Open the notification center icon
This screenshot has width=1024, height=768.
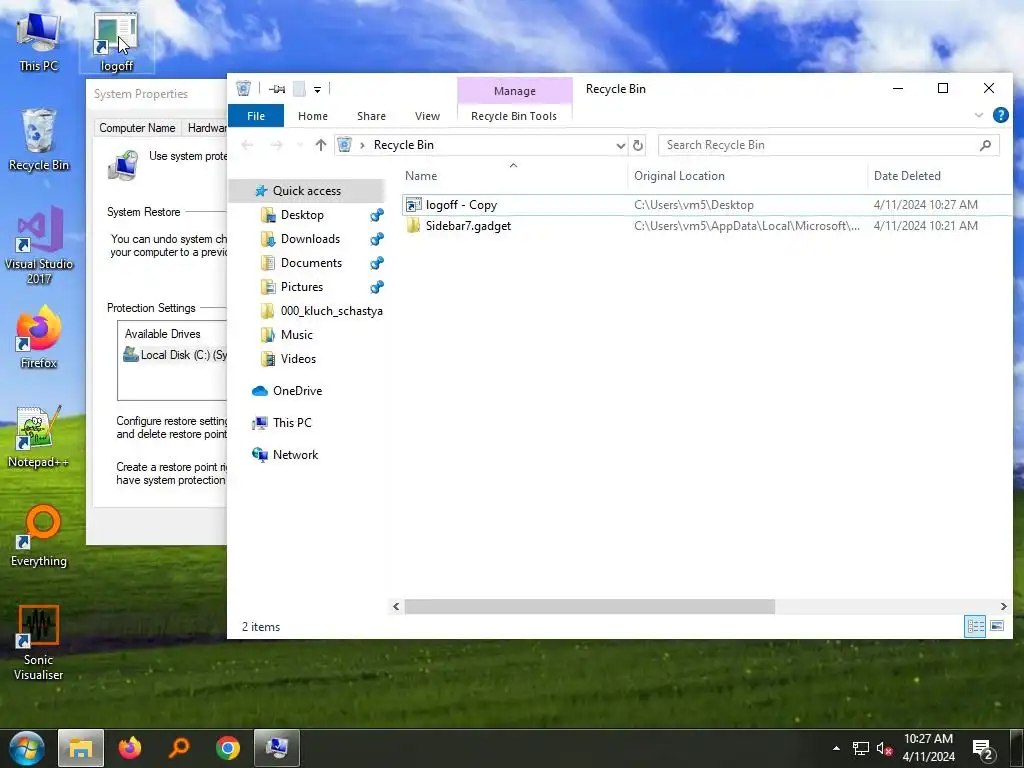(x=983, y=749)
